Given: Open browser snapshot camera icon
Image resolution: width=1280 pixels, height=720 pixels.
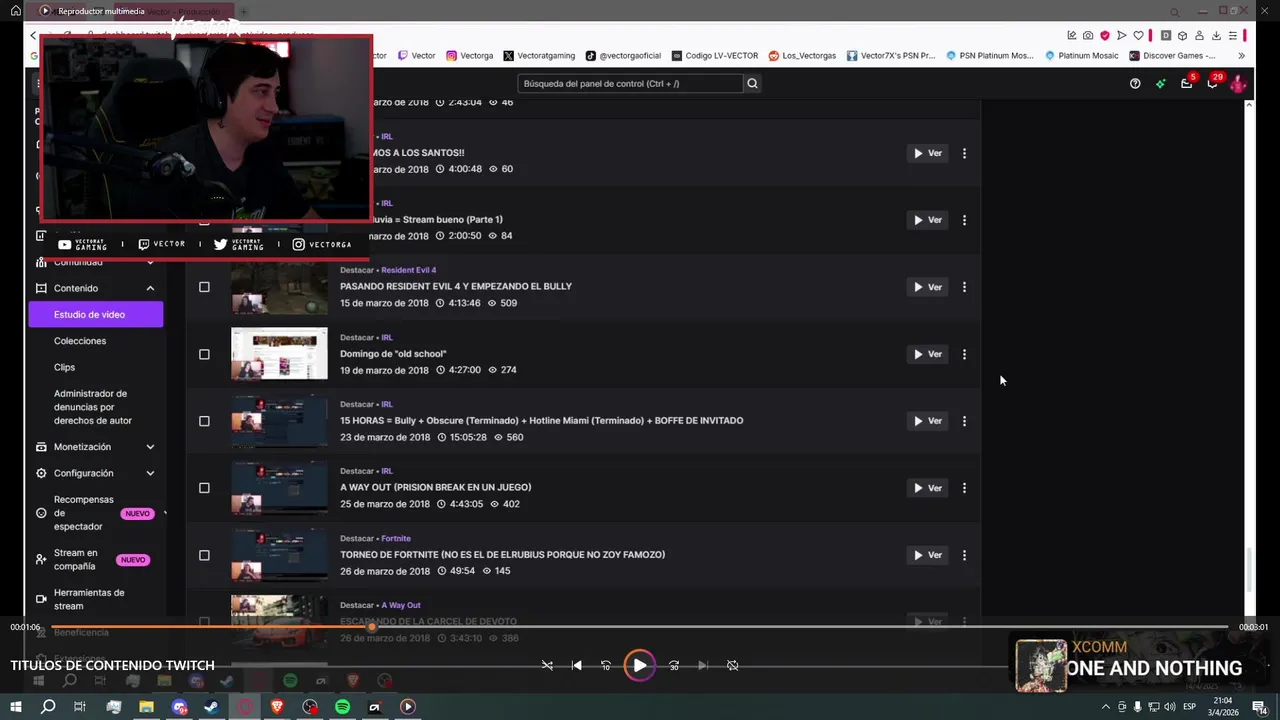Looking at the screenshot, I should [1088, 36].
